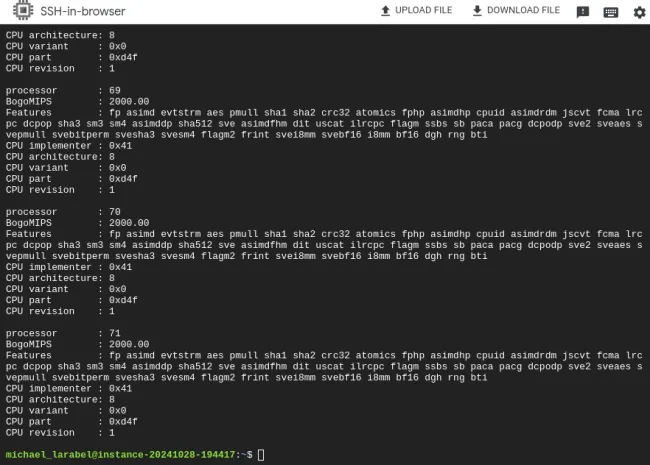Open the send feedback icon
650x465 pixels.
[583, 12]
